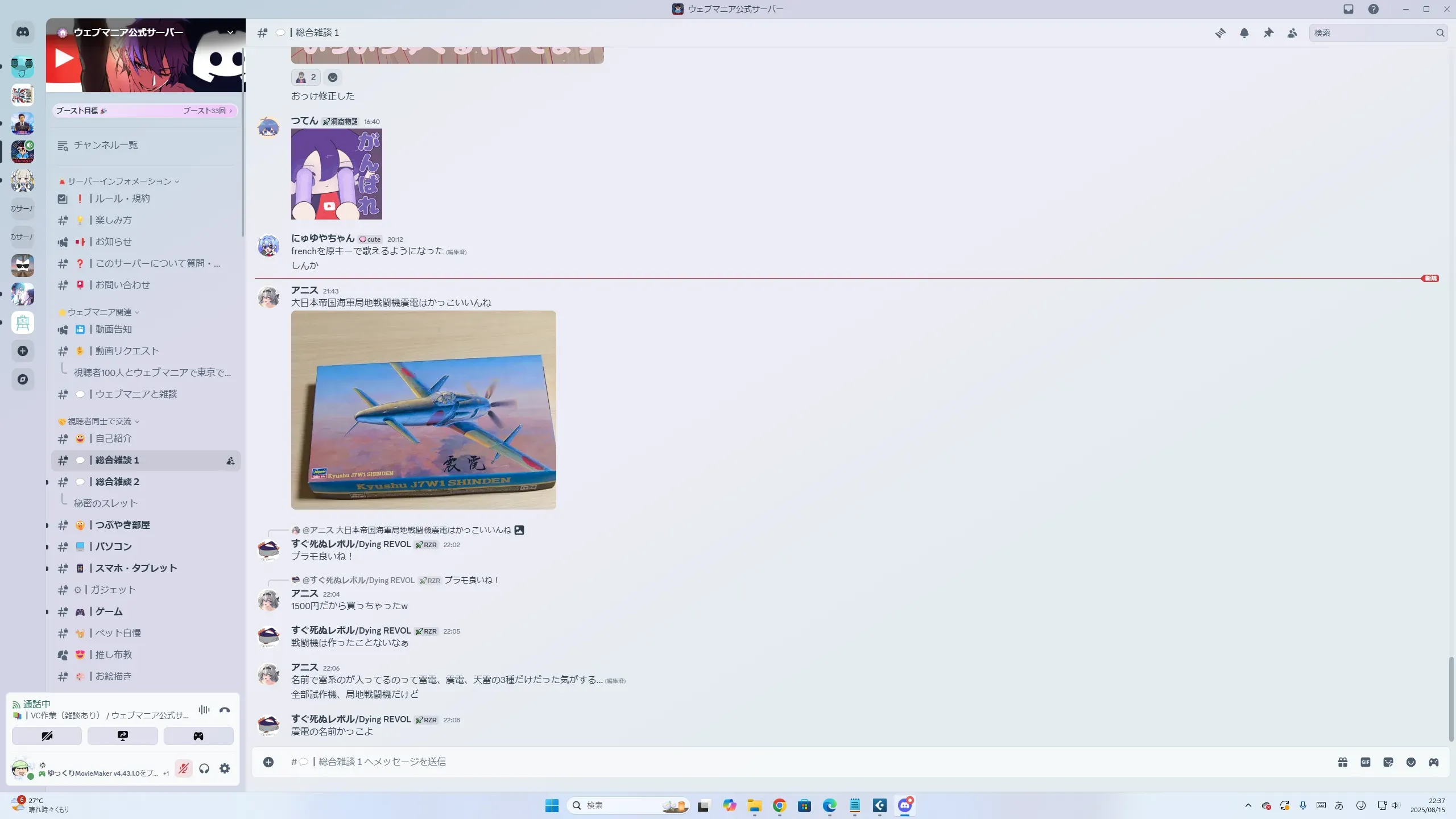This screenshot has height=819, width=1456.
Task: Toggle headphone deafen button
Action: (204, 769)
